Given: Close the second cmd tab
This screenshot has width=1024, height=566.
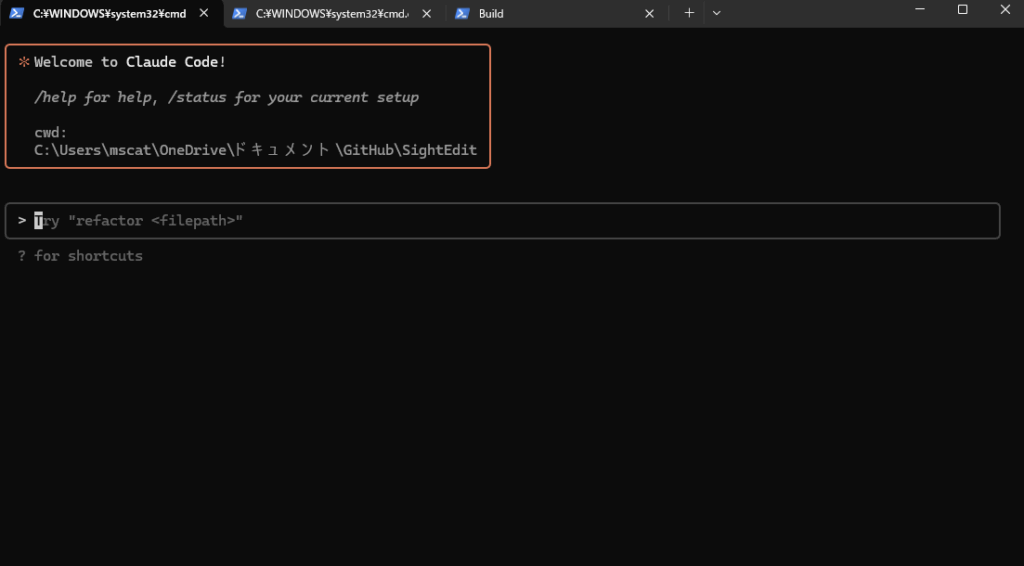Looking at the screenshot, I should click(x=427, y=14).
